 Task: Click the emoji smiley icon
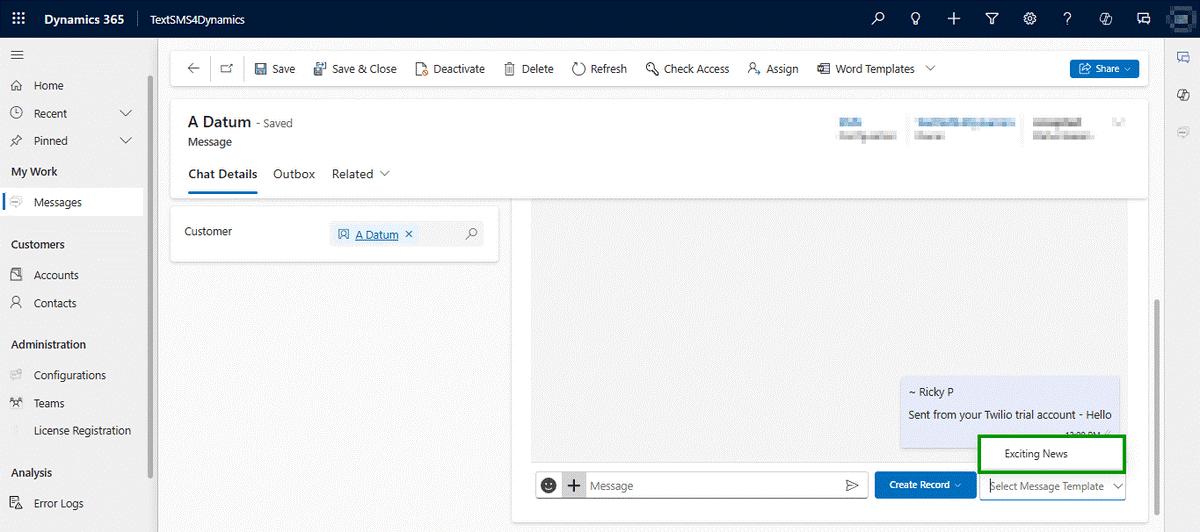[548, 485]
